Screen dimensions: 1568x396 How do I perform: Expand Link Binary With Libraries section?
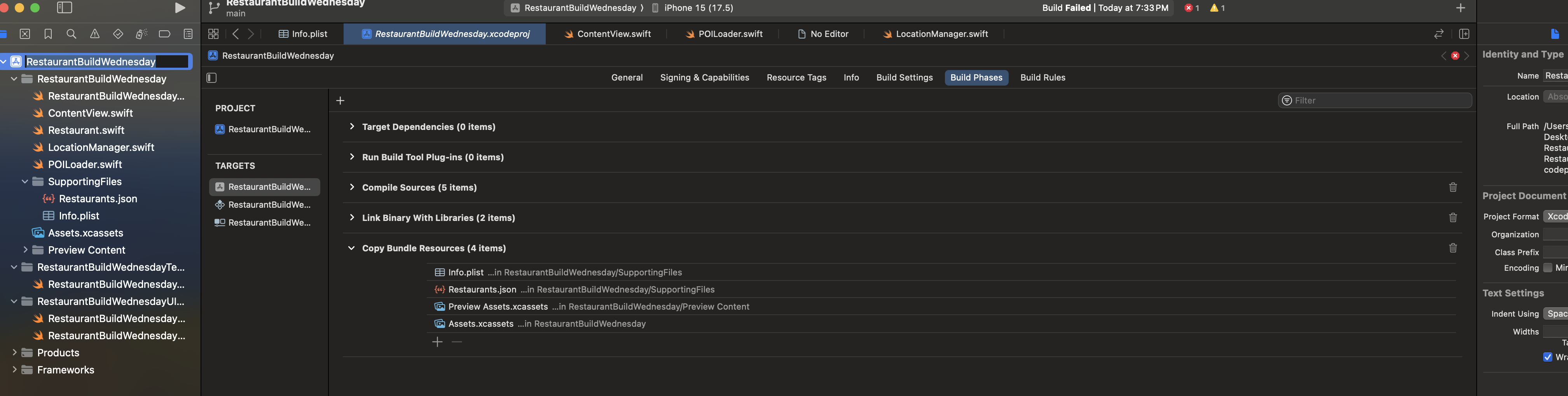(x=351, y=218)
